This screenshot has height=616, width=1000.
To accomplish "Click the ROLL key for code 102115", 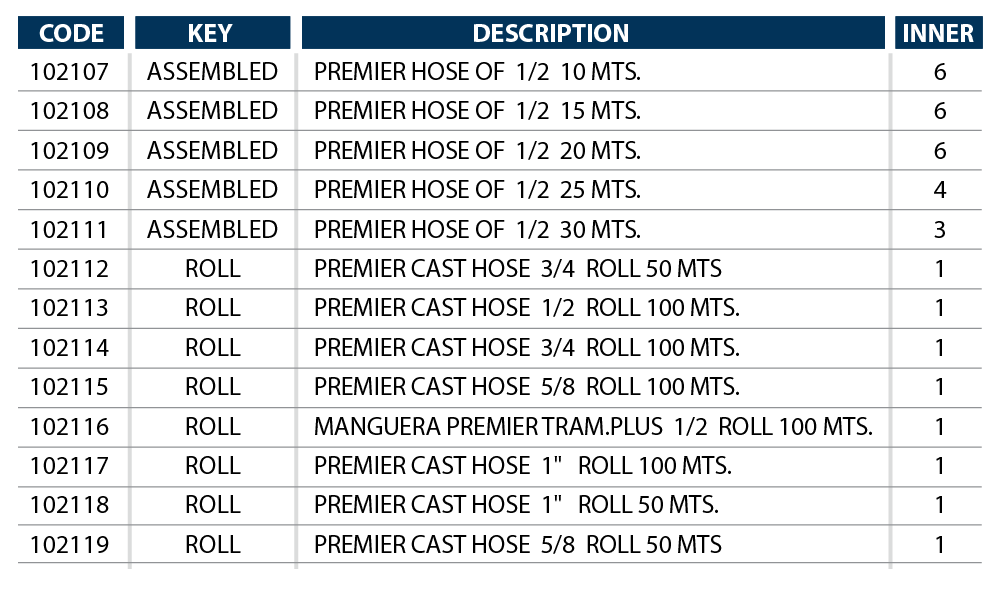I will (x=213, y=387).
